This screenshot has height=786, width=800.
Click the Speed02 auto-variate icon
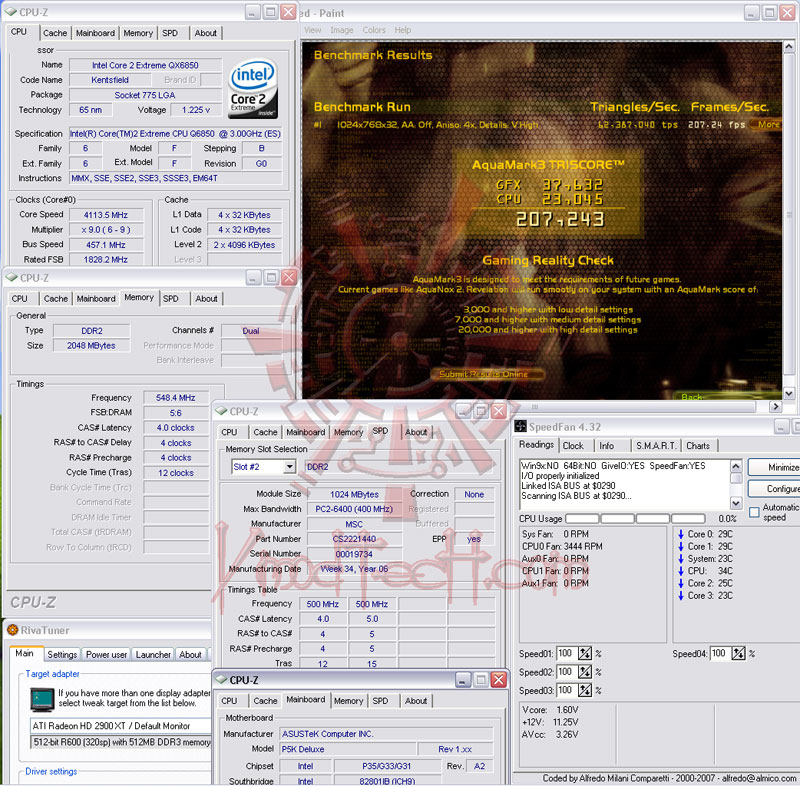585,672
